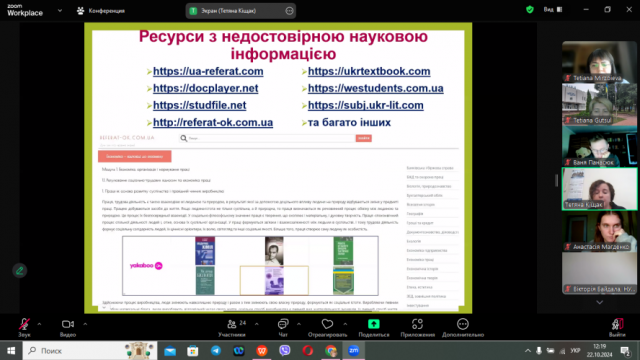Image resolution: width=640 pixels, height=360 pixels.
Task: Open the https://docplayer.net link
Action: [206, 89]
